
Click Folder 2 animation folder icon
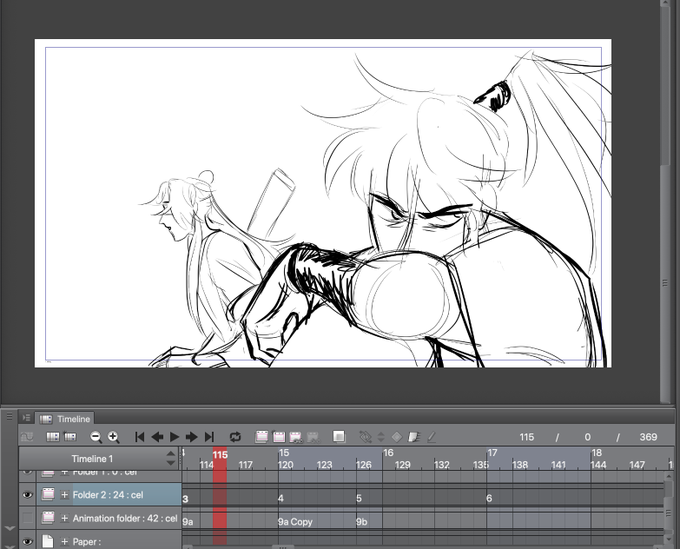pyautogui.click(x=48, y=494)
